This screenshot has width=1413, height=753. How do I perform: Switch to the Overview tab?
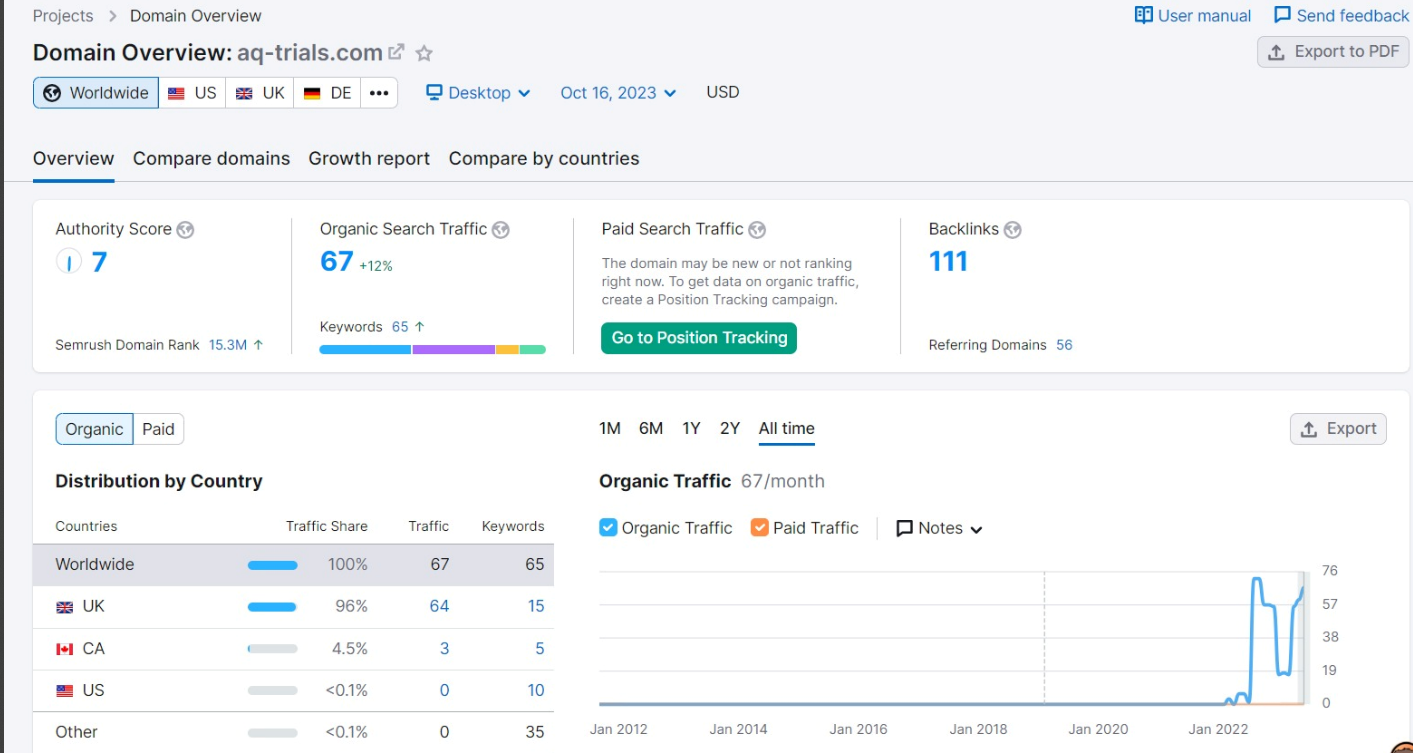[74, 158]
